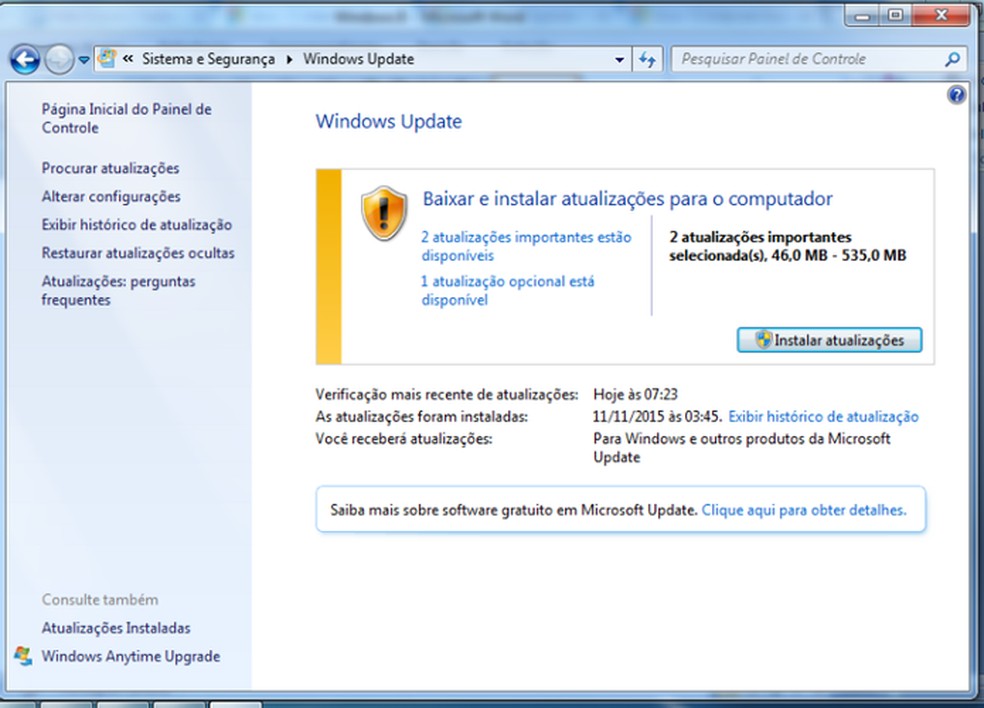This screenshot has width=984, height=708.
Task: Go back with the blue back arrow
Action: click(x=25, y=60)
